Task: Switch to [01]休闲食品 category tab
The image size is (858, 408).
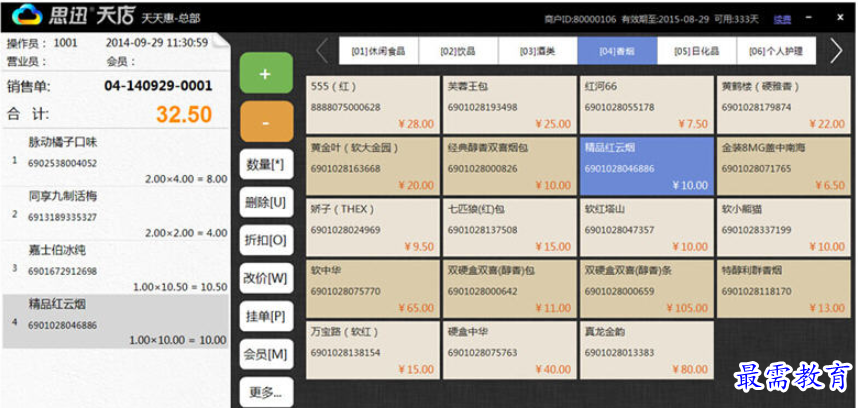Action: pyautogui.click(x=379, y=51)
